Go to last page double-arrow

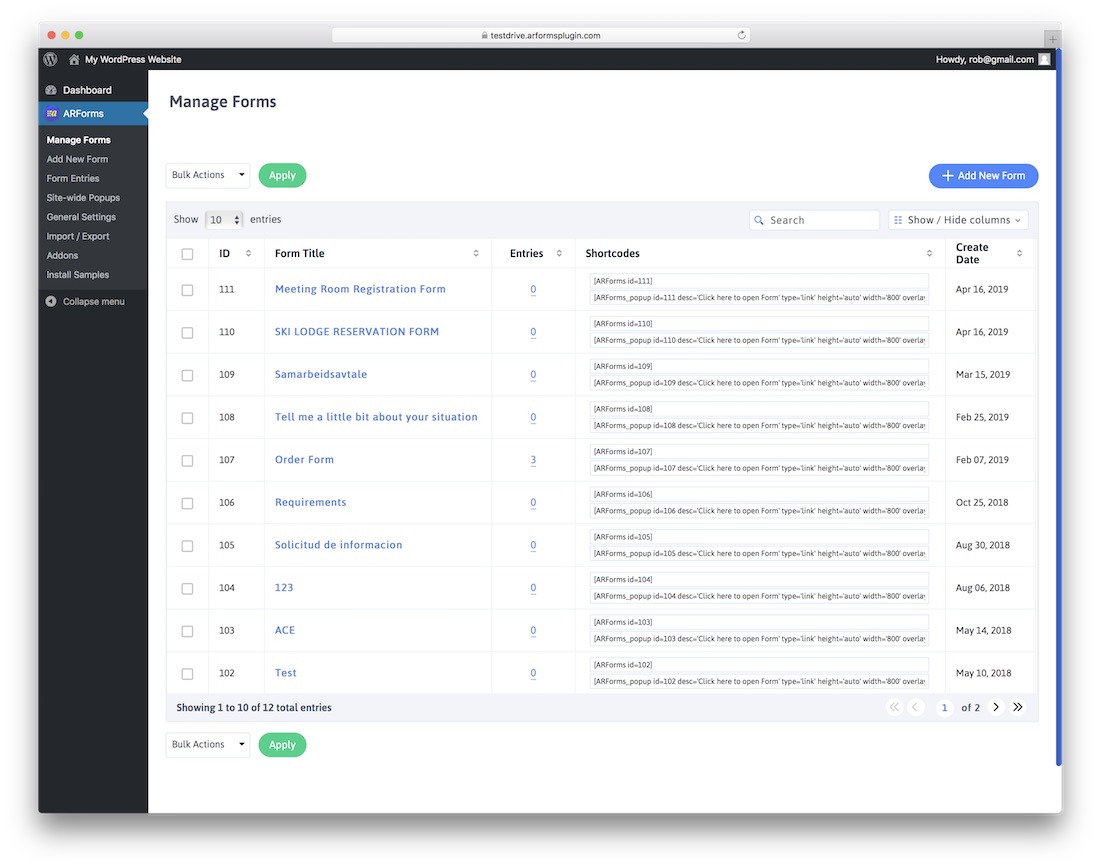pyautogui.click(x=1018, y=707)
